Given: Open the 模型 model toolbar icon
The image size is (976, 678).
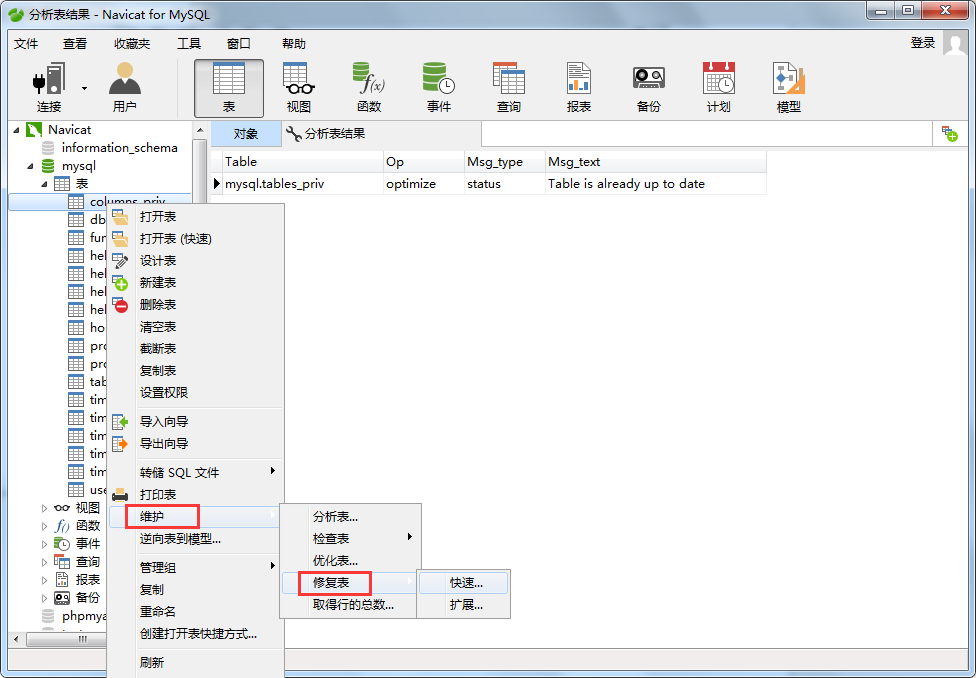Looking at the screenshot, I should [x=789, y=87].
